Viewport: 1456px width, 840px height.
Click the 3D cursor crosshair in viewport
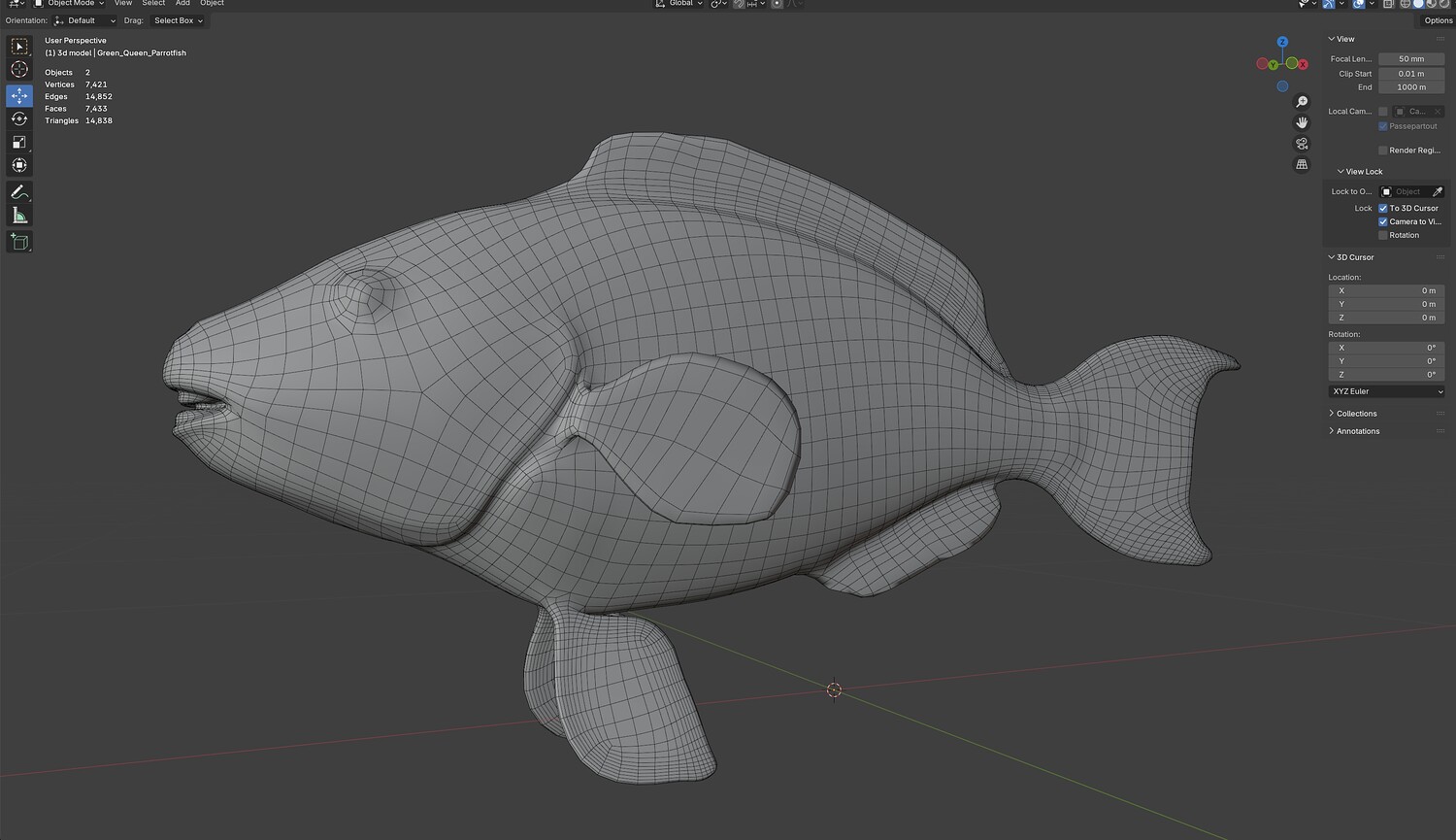coord(834,689)
